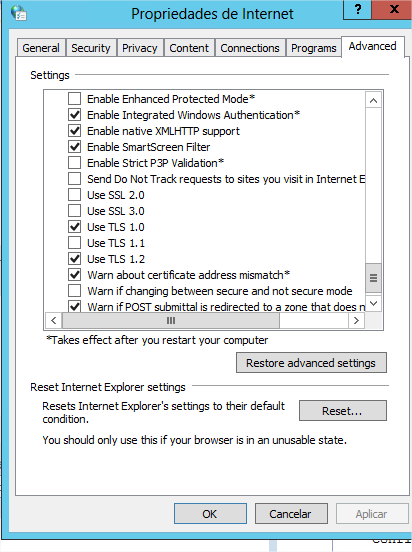Click the settings list scroll up arrow
This screenshot has width=412, height=552.
click(x=373, y=101)
